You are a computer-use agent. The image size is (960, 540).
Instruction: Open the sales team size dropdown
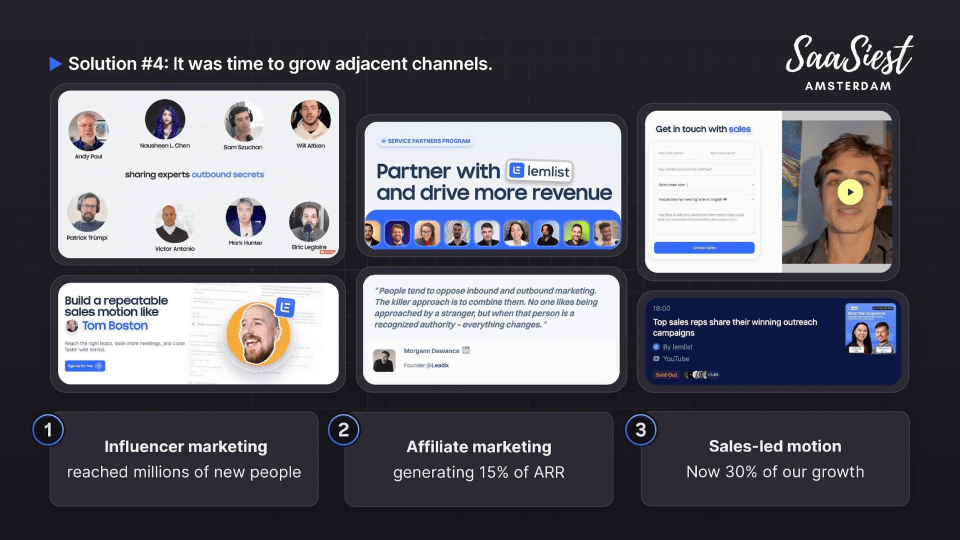tap(705, 185)
